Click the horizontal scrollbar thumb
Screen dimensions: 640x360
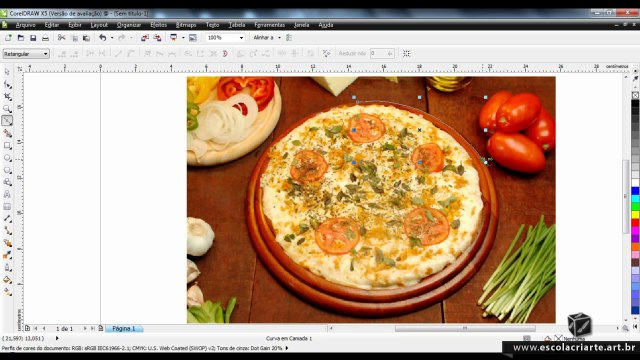(x=465, y=328)
